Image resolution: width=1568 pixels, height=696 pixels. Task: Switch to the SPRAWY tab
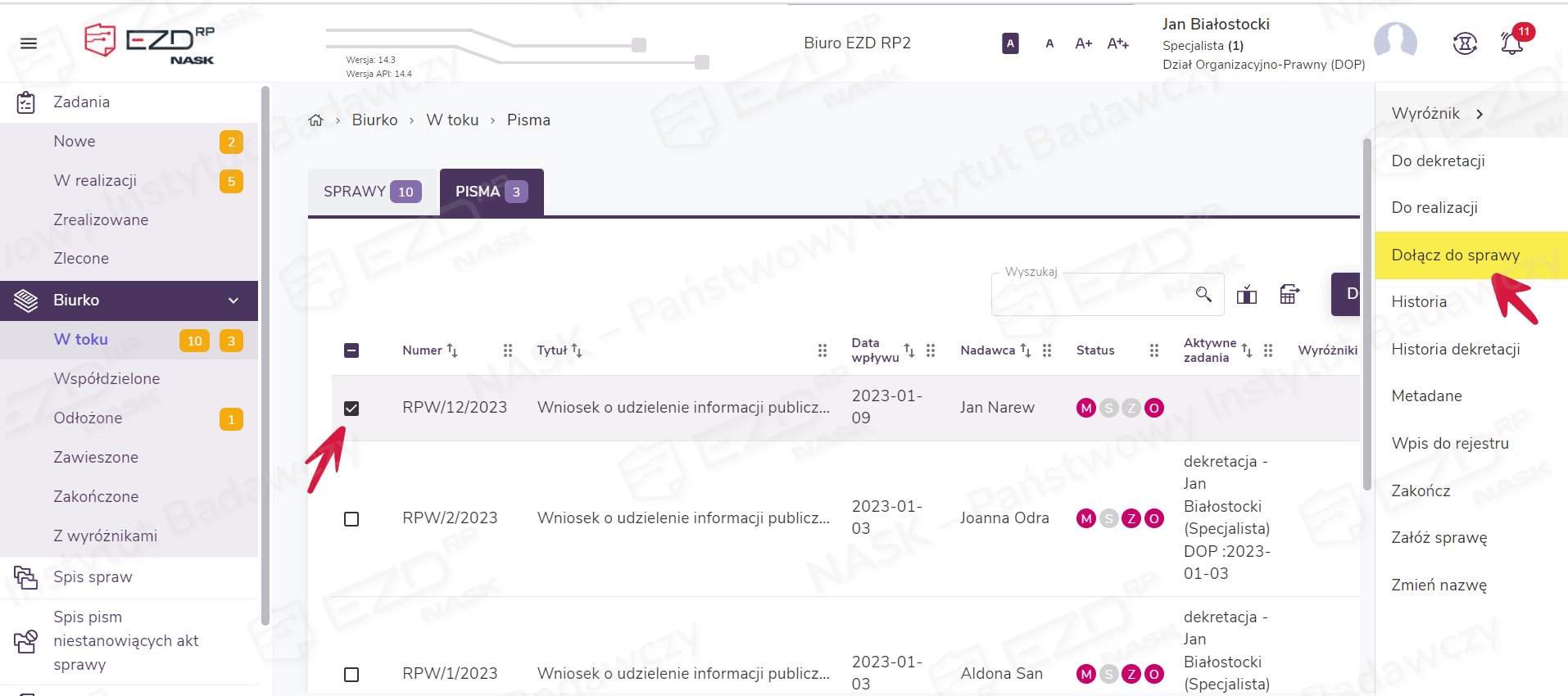click(x=372, y=192)
